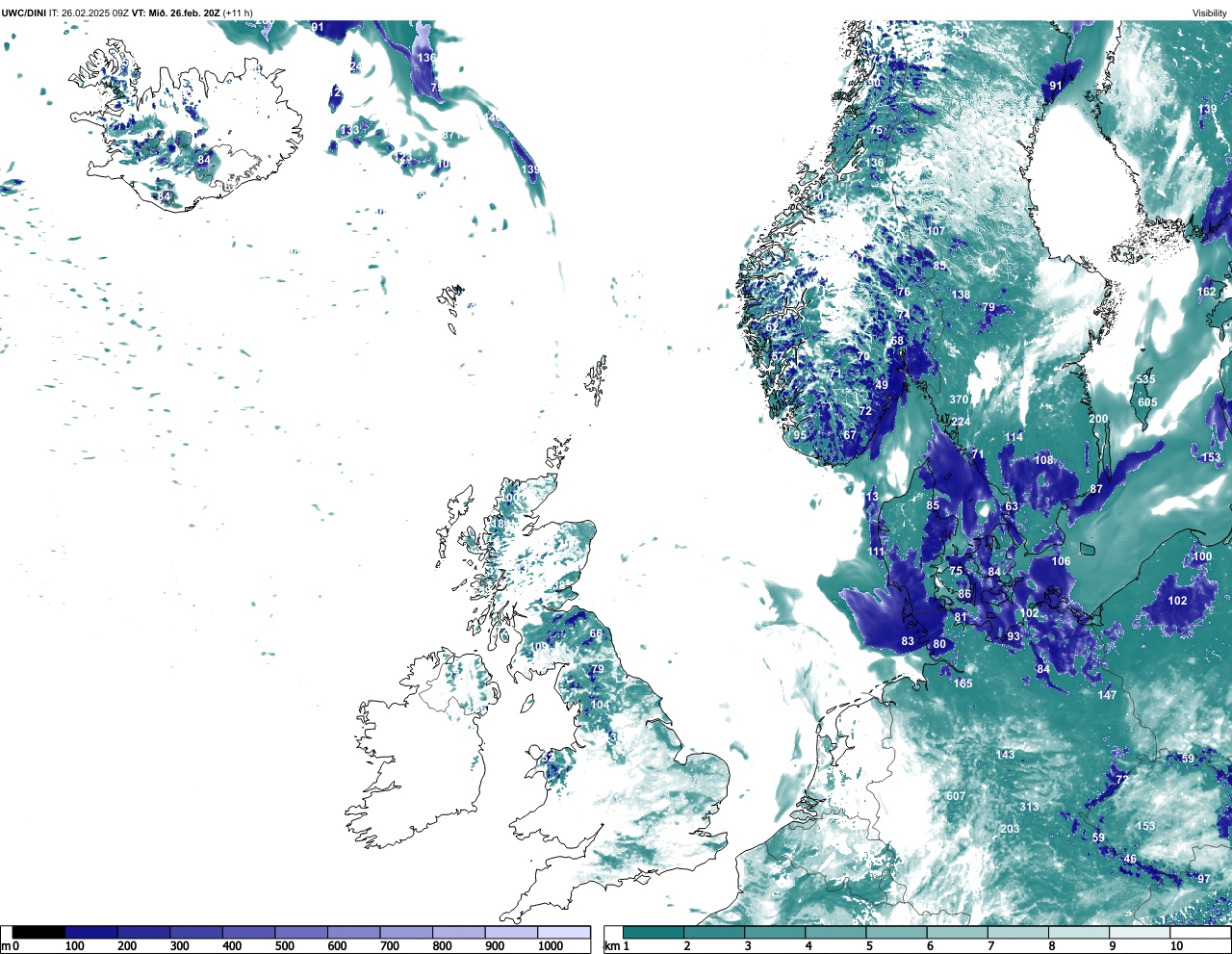Click the map visibility value 83
This screenshot has width=1232, height=954.
(908, 641)
